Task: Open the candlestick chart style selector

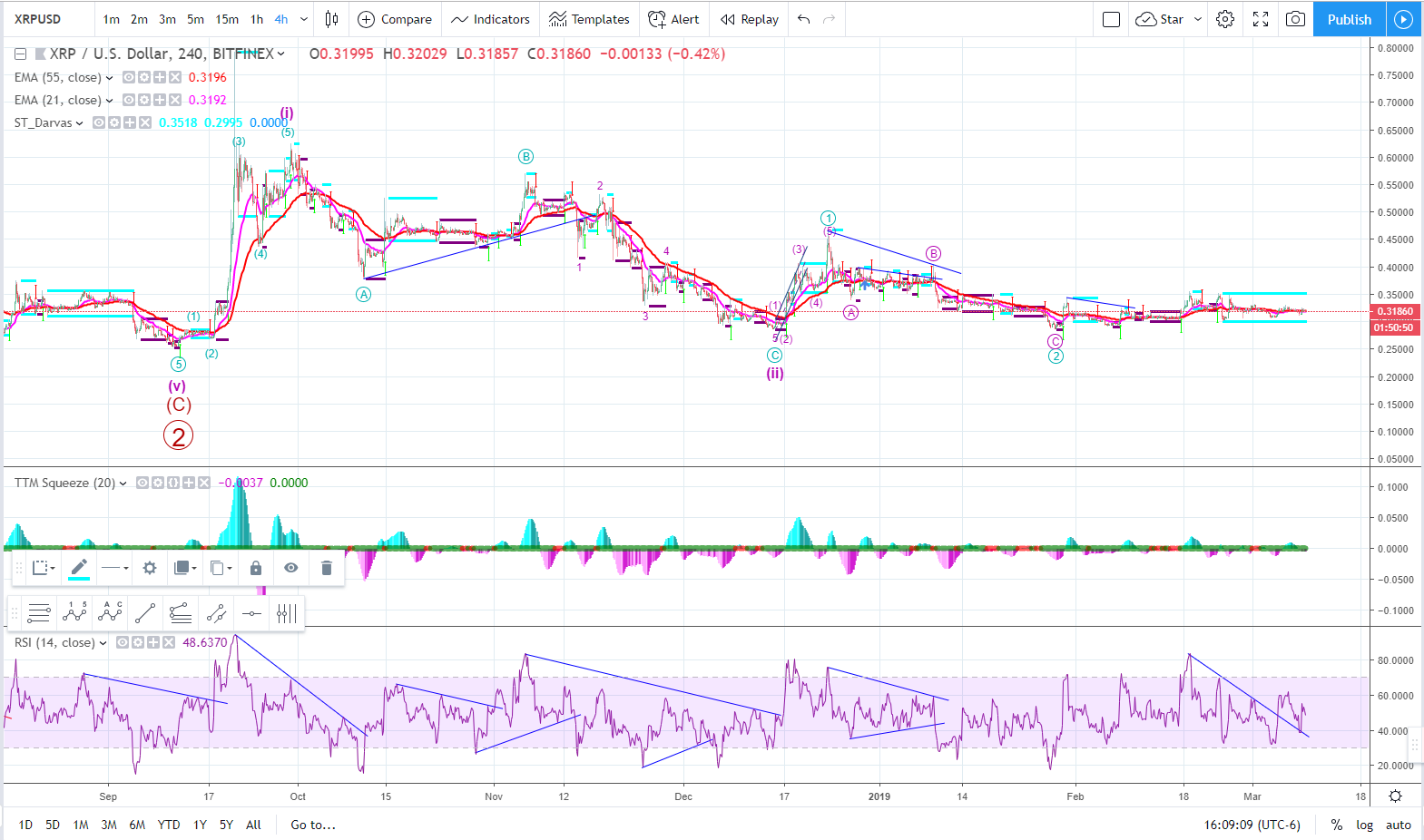Action: pos(332,19)
